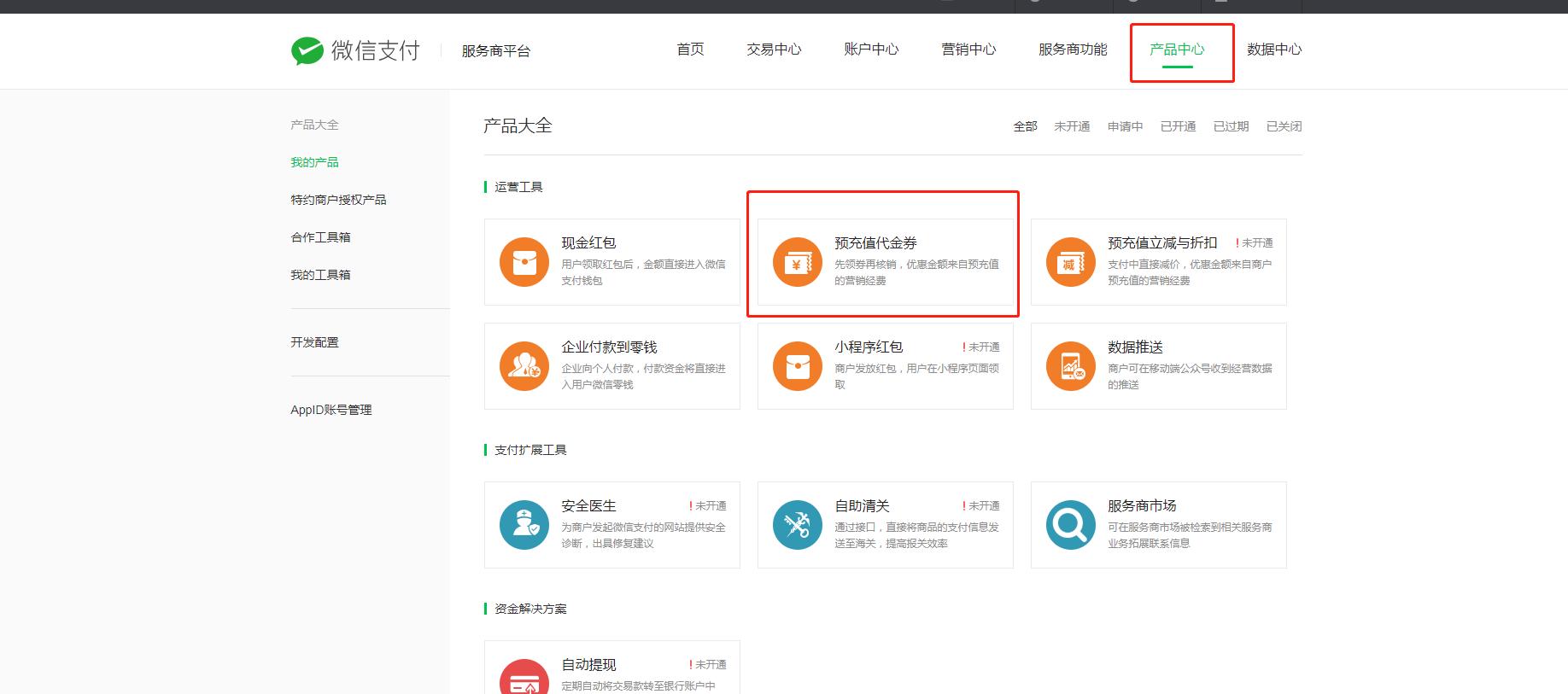The image size is (1568, 694).
Task: Open 合作工具箱 in sidebar
Action: 320,237
